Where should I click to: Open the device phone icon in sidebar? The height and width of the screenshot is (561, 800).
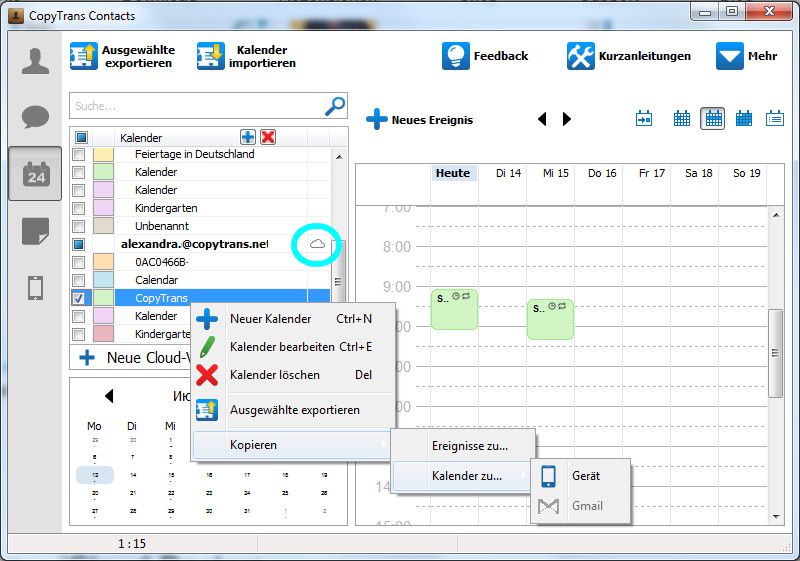pos(35,288)
